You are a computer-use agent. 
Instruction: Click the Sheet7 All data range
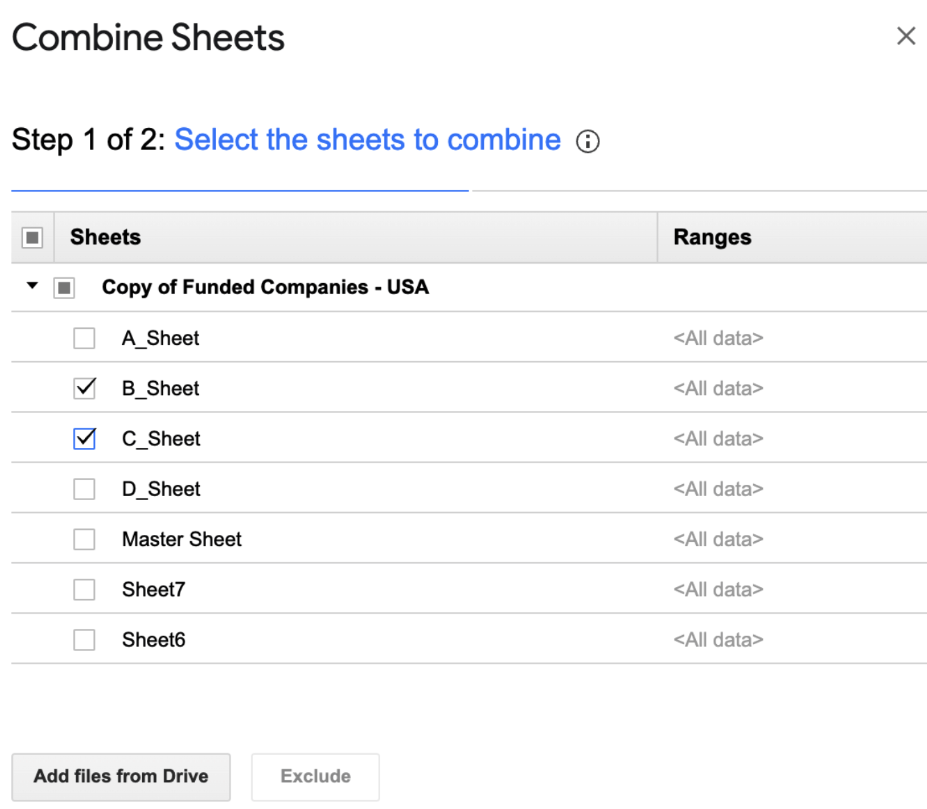pyautogui.click(x=716, y=589)
